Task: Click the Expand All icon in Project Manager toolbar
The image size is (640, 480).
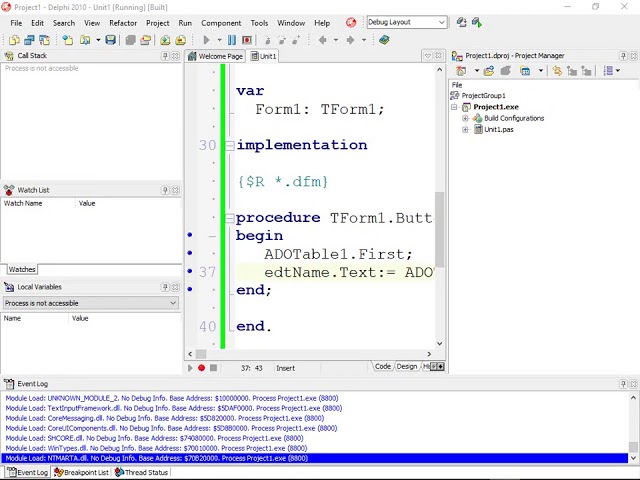Action: [x=572, y=71]
